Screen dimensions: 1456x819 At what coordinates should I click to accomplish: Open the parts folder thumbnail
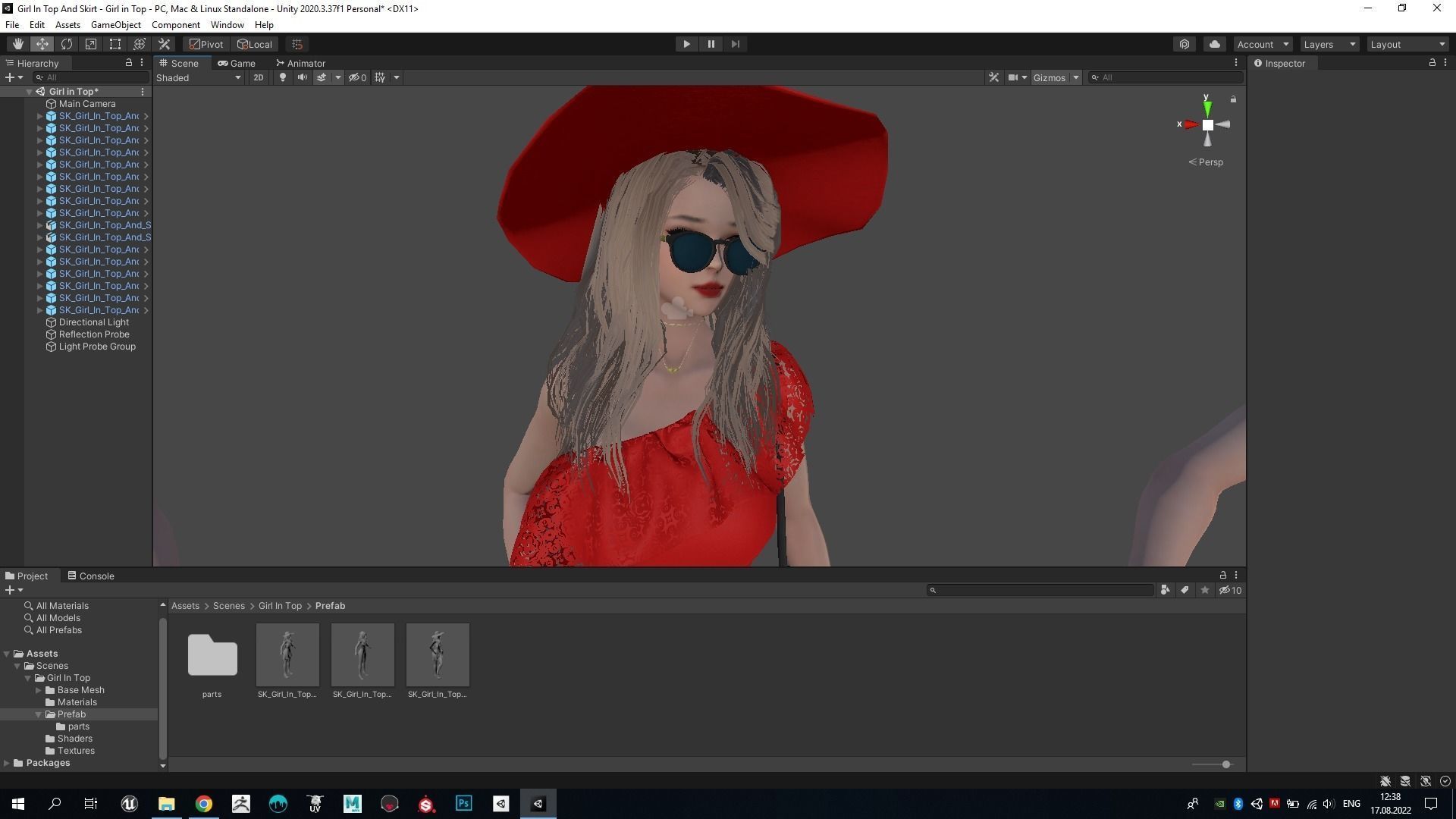[x=212, y=655]
